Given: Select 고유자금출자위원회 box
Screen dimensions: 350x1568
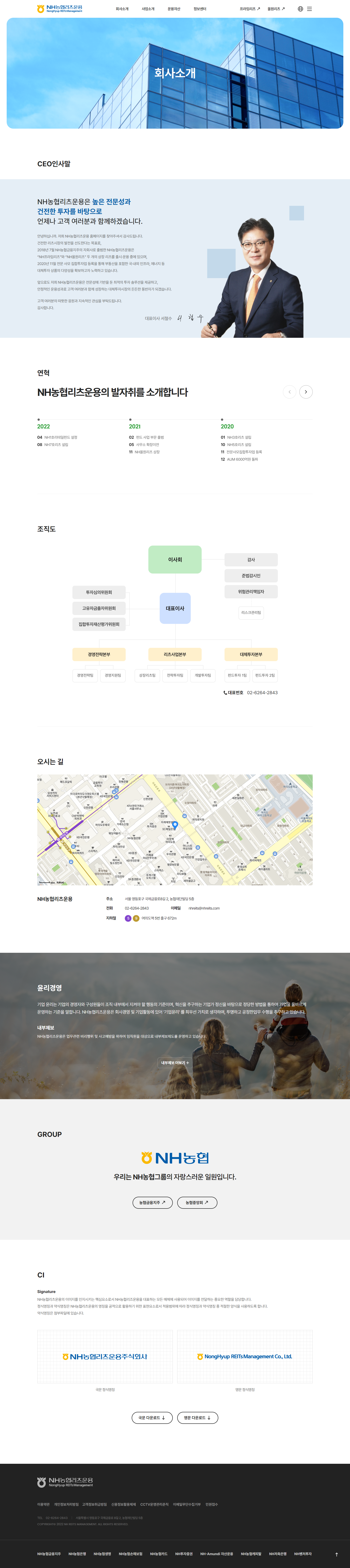Looking at the screenshot, I should coord(99,608).
